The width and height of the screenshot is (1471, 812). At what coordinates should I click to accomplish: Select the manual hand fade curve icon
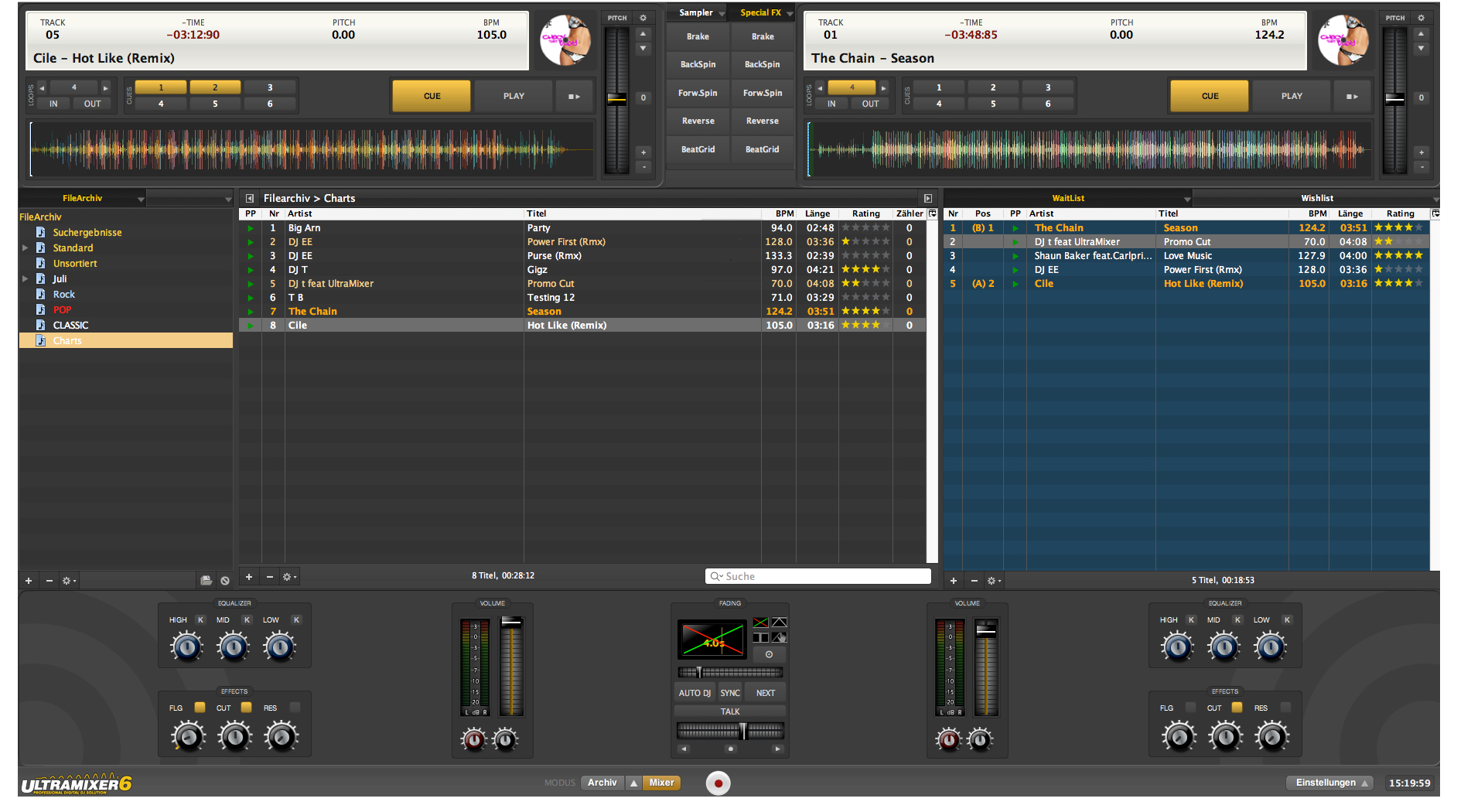tap(780, 638)
